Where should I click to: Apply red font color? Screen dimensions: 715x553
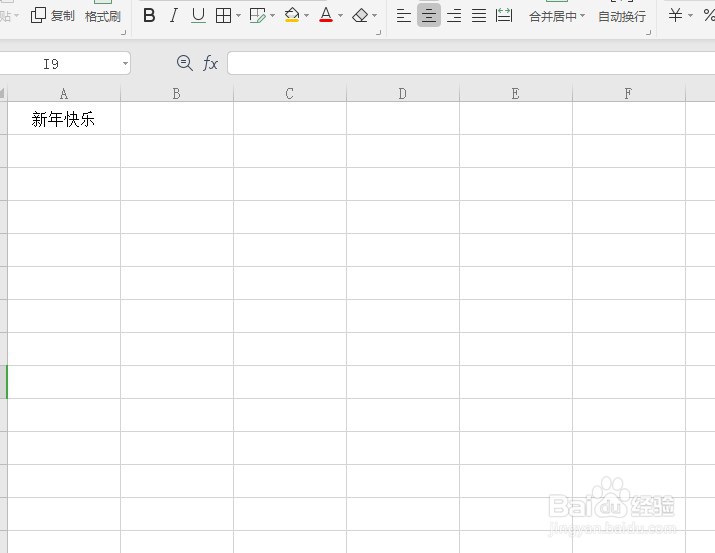tap(326, 16)
